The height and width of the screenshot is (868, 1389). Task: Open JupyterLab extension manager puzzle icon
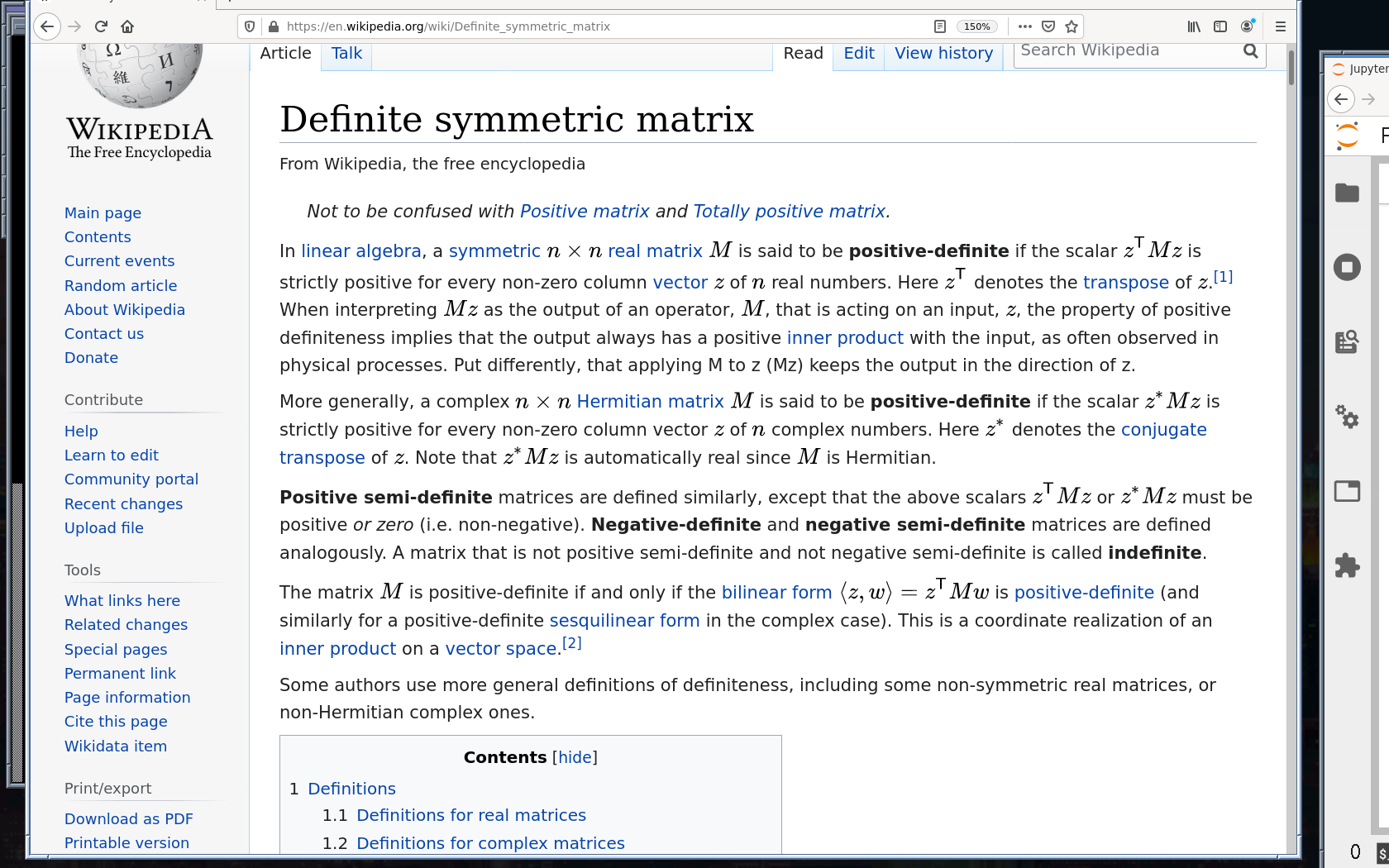(x=1347, y=565)
